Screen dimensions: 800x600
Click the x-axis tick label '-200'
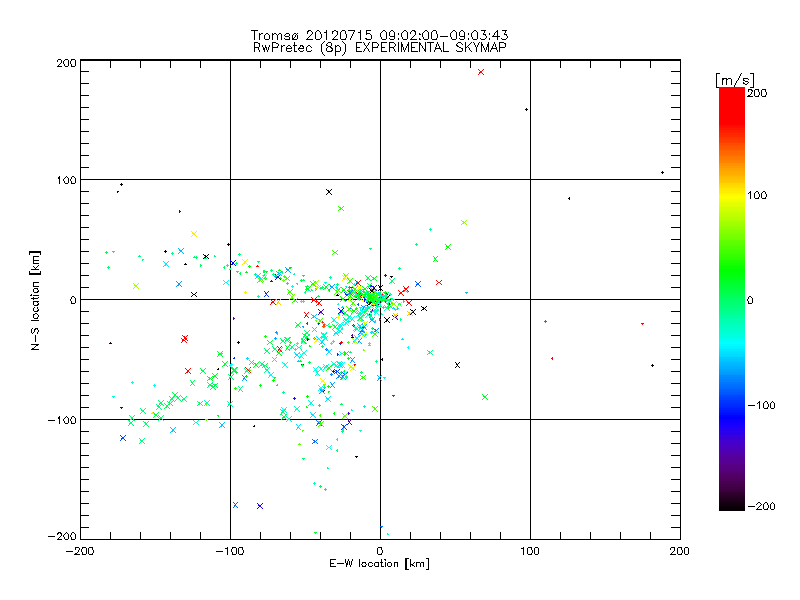point(80,551)
